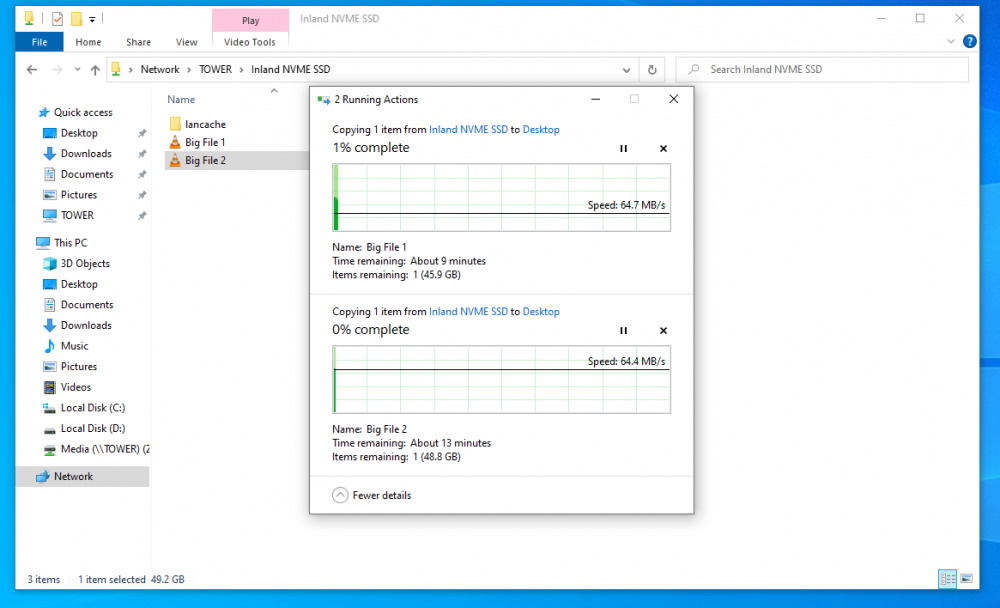Click the Big File 1 speed graph
Image resolution: width=1000 pixels, height=608 pixels.
pyautogui.click(x=501, y=197)
